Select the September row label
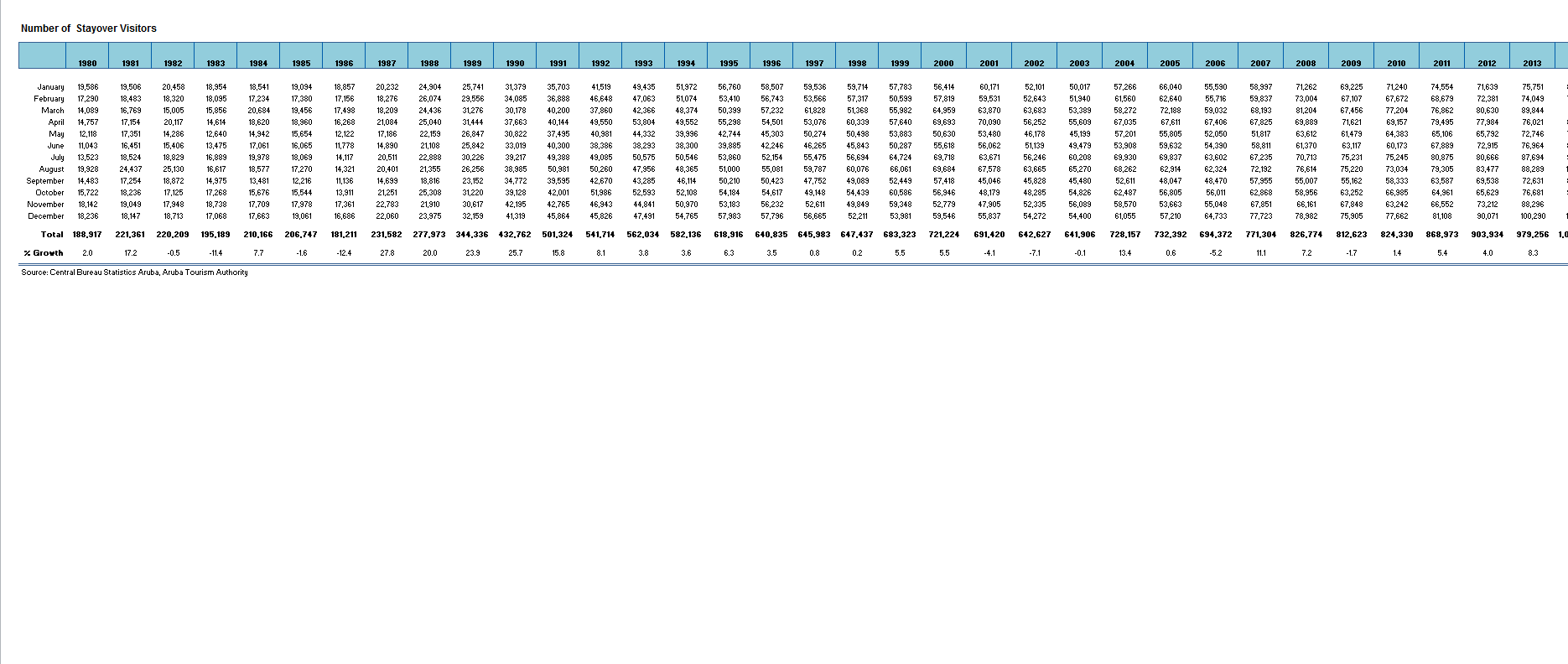 point(45,181)
